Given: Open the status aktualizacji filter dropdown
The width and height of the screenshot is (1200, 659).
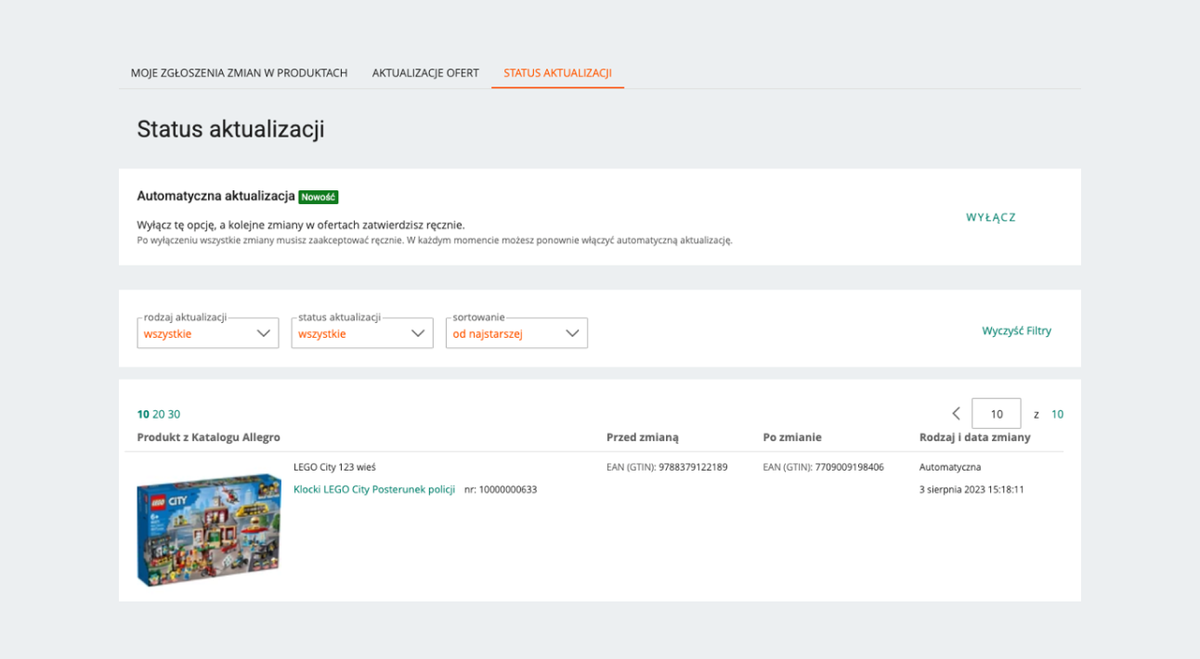Looking at the screenshot, I should (362, 334).
